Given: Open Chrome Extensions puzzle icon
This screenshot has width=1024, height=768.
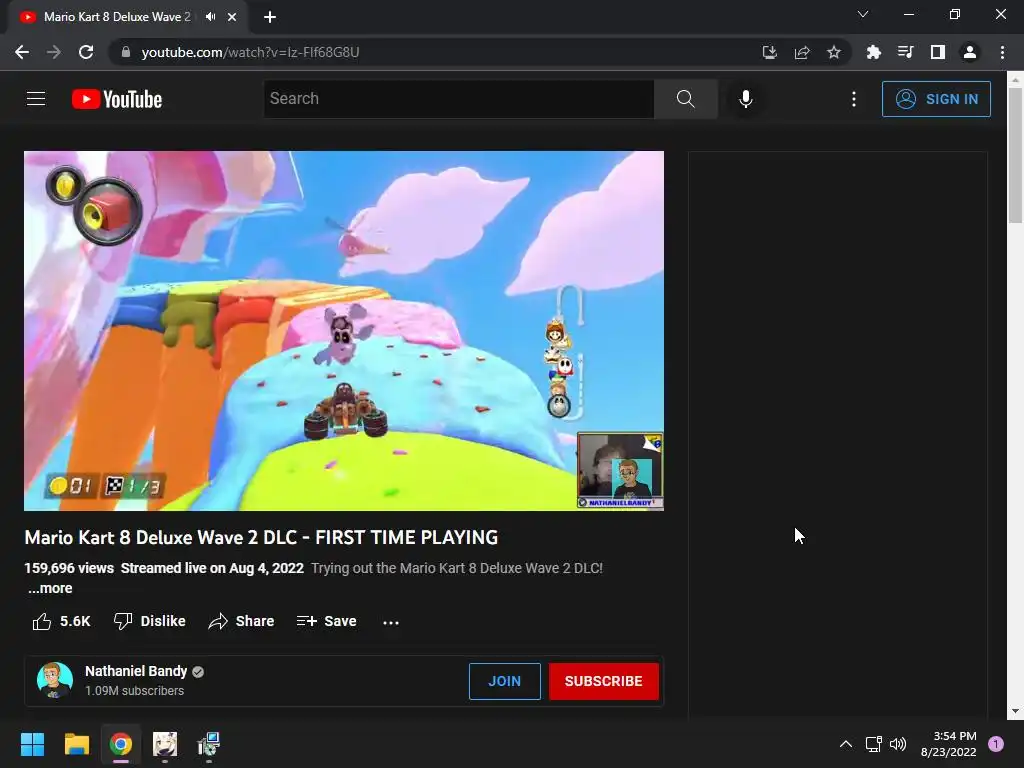Looking at the screenshot, I should coord(873,52).
